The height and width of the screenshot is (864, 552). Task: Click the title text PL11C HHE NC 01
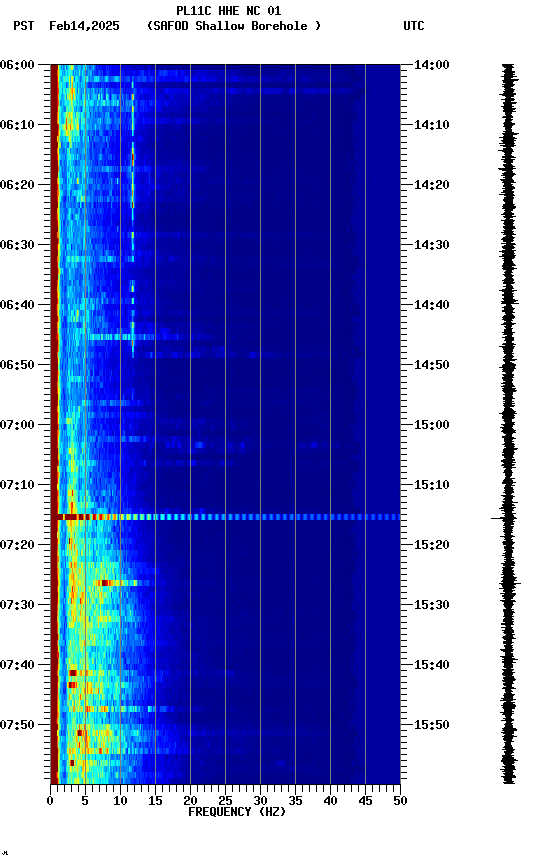click(x=229, y=11)
